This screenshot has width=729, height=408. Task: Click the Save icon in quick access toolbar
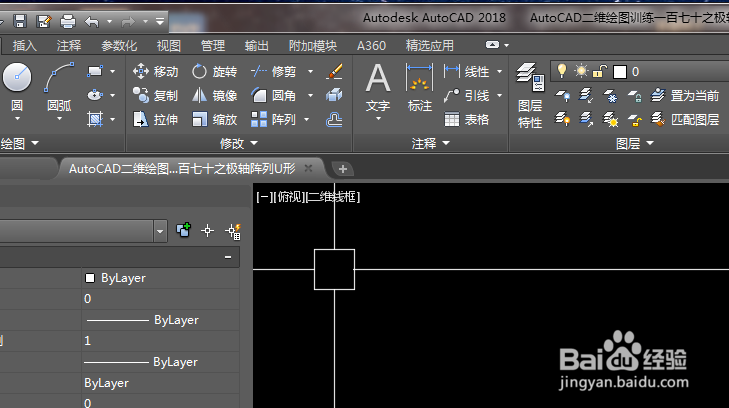click(x=20, y=21)
